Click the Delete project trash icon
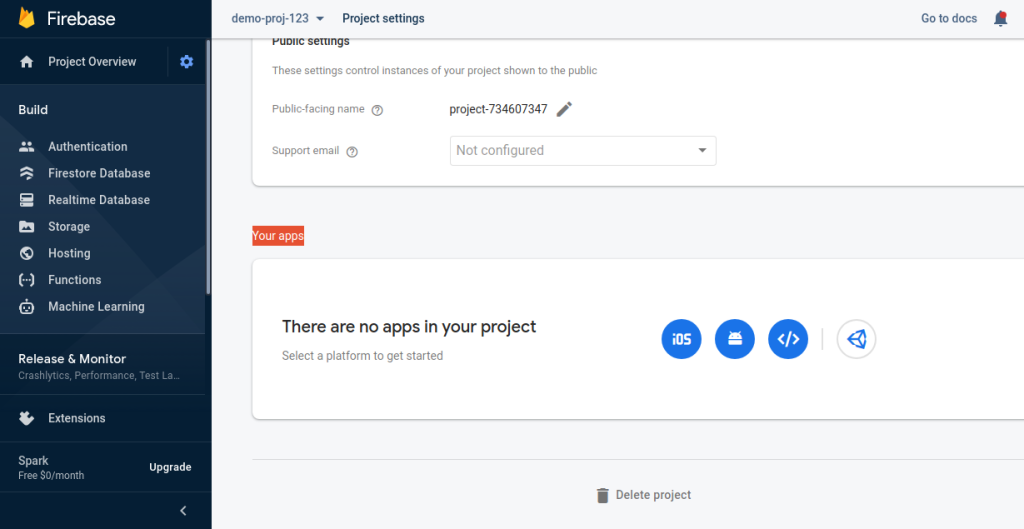1024x529 pixels. tap(602, 496)
